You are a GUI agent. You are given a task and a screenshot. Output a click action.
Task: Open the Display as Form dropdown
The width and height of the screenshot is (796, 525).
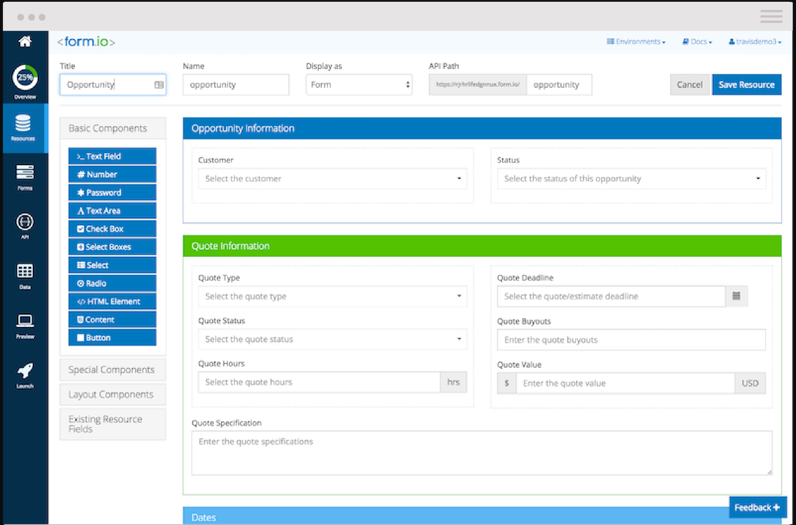click(359, 85)
